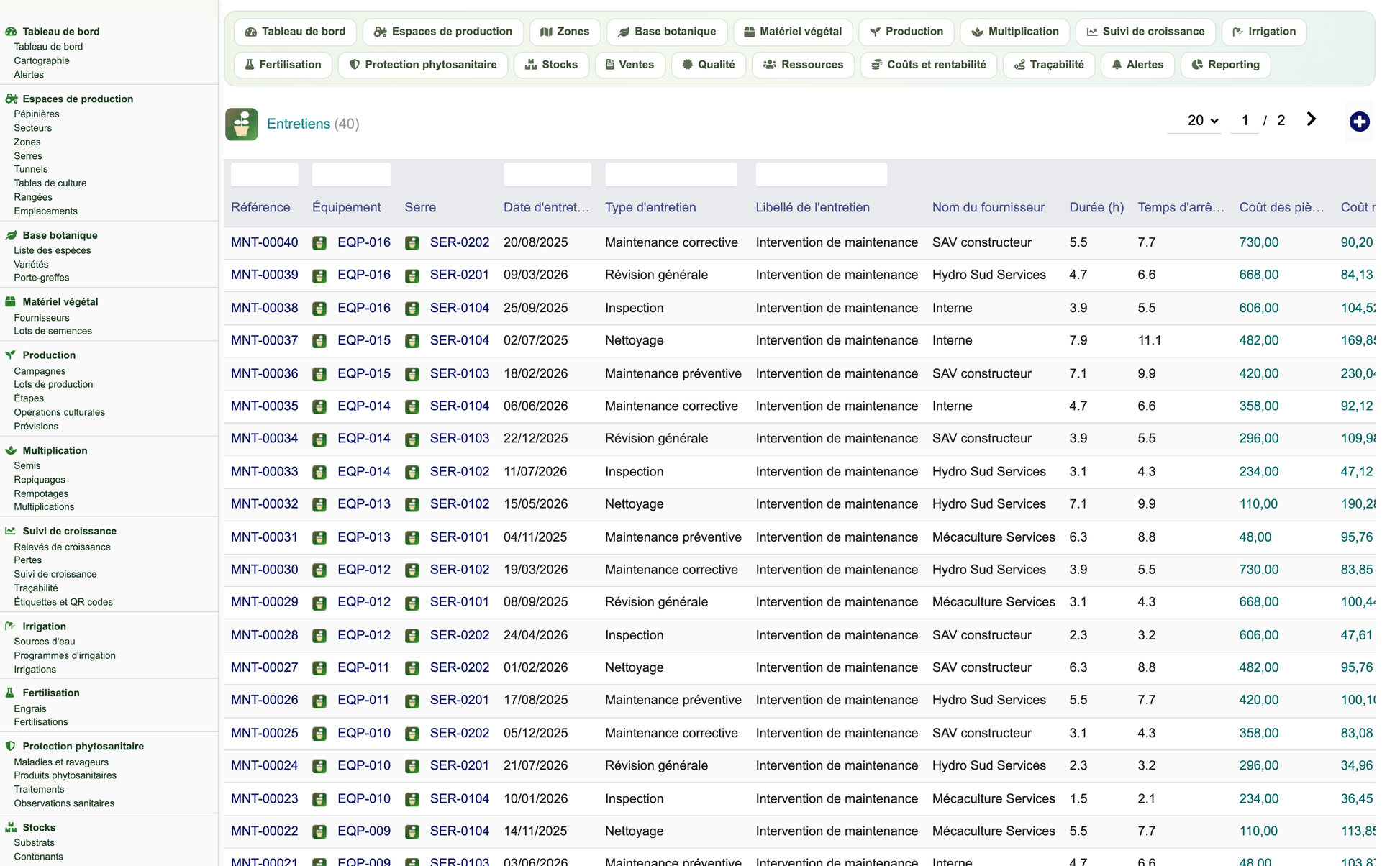Switch to the Base botanique top tab
Screen dimensions: 1400x866
667,32
